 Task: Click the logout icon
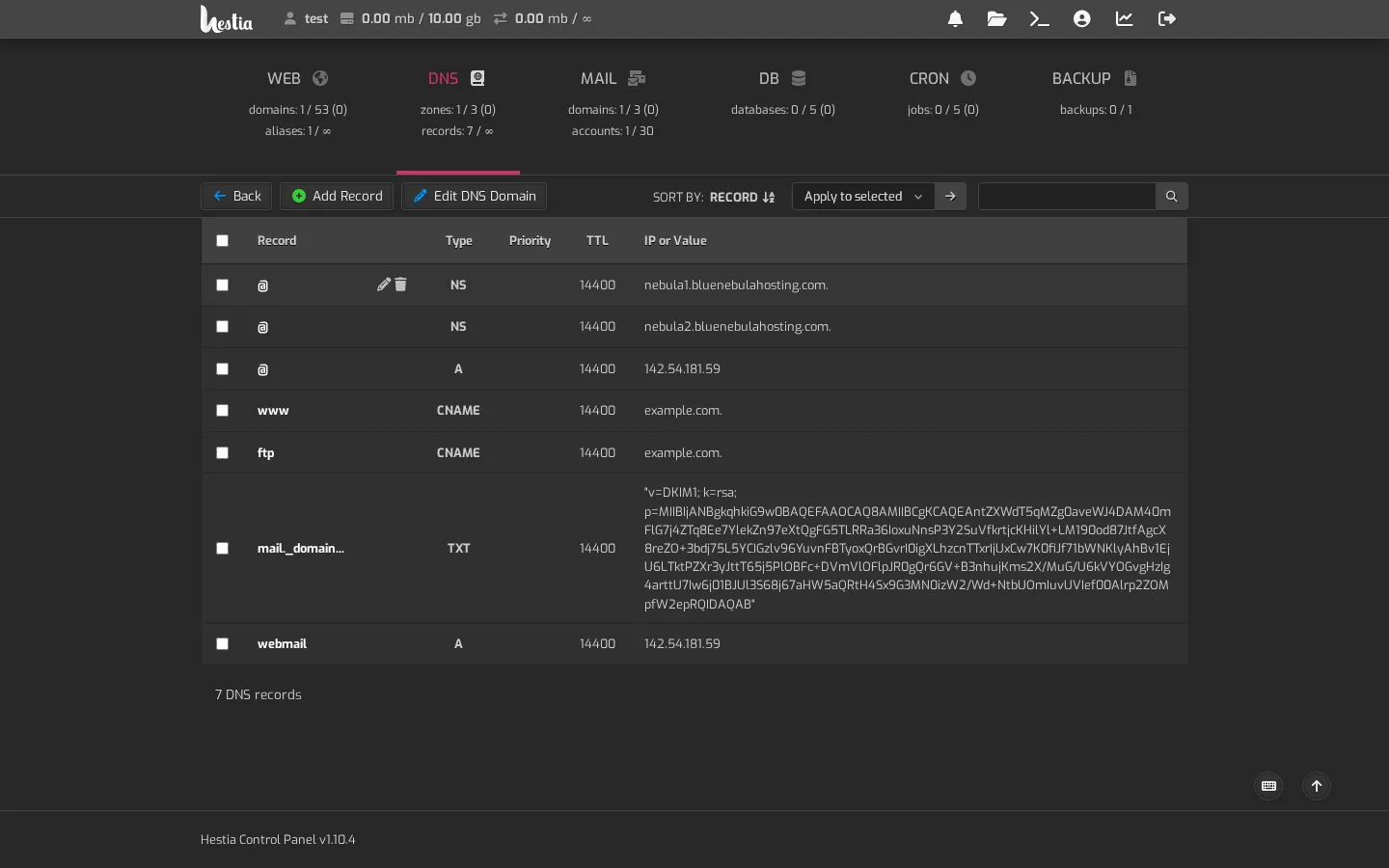point(1167,18)
